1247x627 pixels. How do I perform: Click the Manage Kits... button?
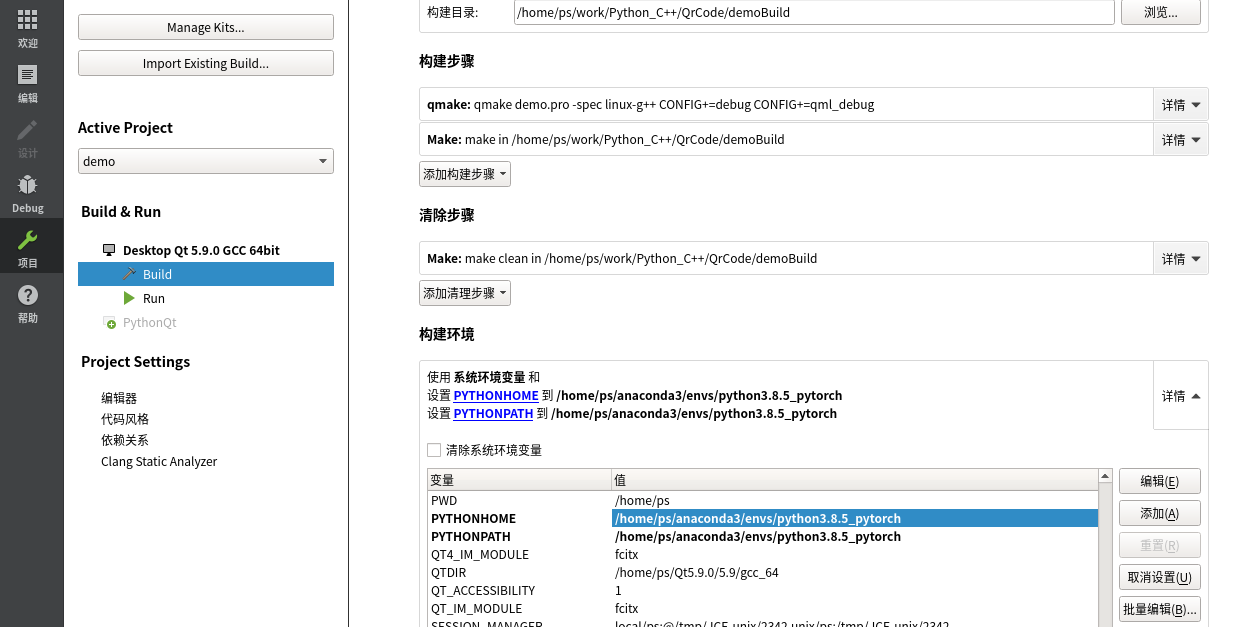[205, 27]
